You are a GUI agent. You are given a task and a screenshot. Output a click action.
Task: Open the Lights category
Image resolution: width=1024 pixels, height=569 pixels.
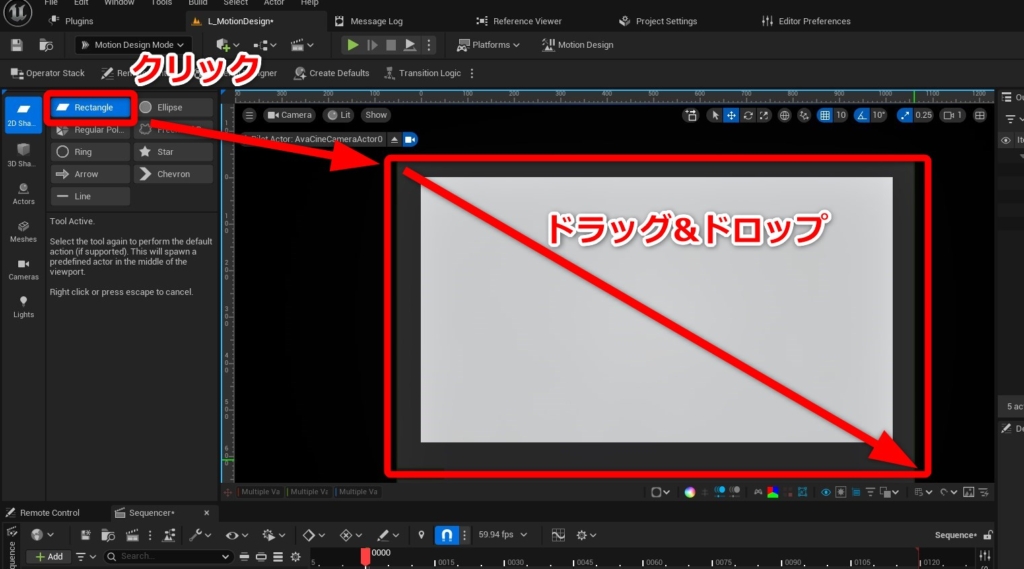click(23, 306)
